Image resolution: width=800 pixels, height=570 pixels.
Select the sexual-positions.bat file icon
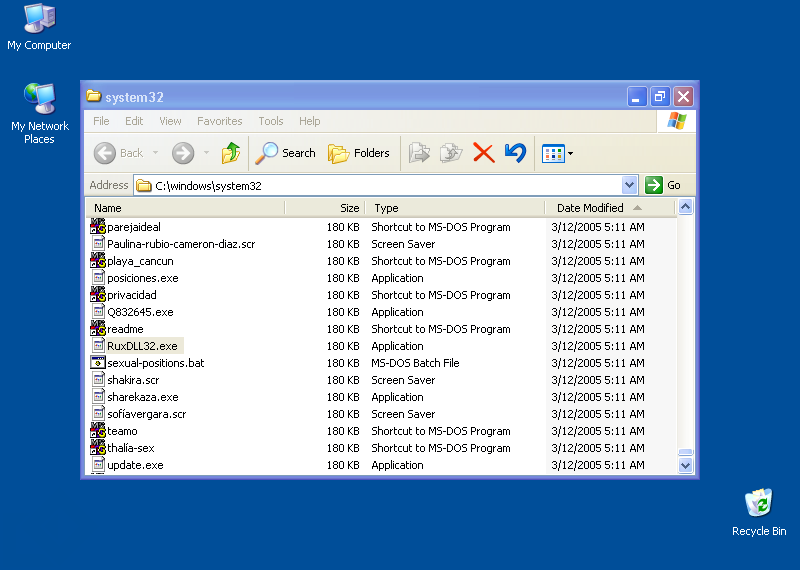[97, 362]
